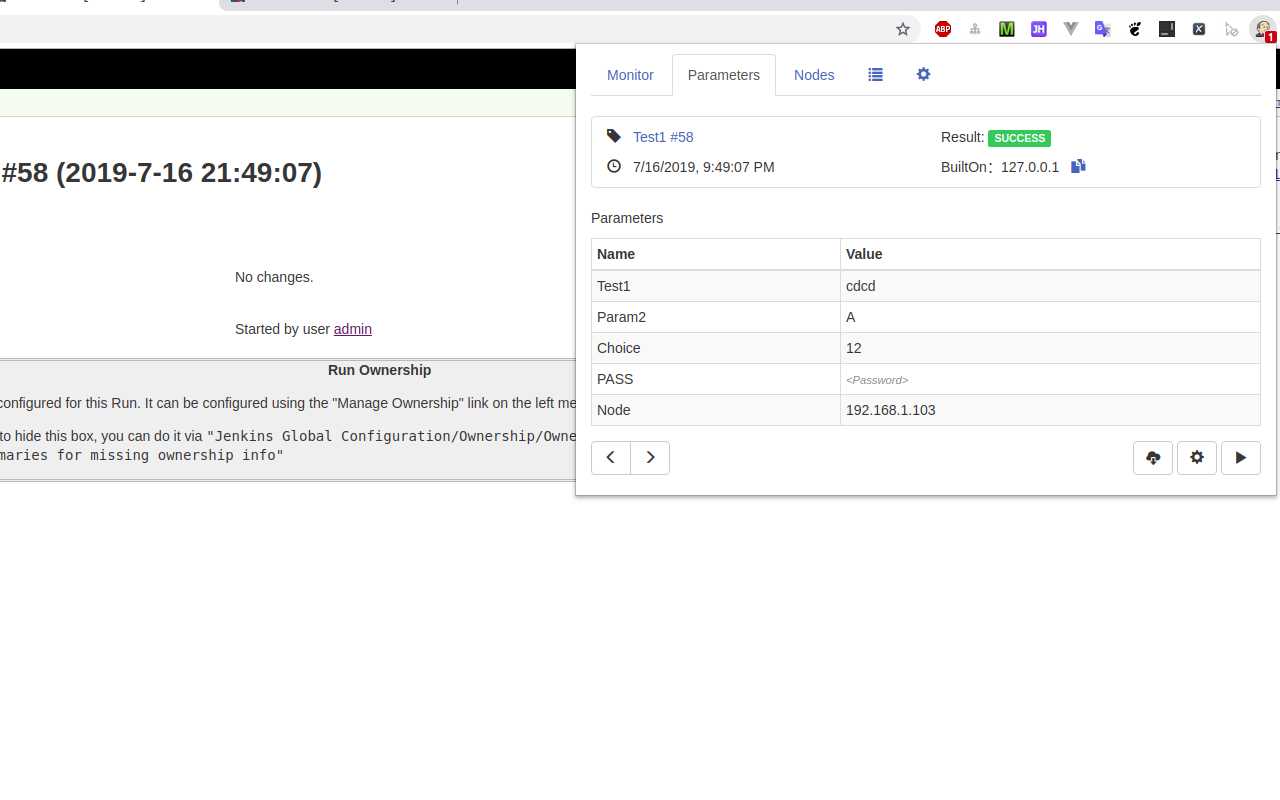
Task: Open the Vue devtools extension icon
Action: click(1071, 29)
